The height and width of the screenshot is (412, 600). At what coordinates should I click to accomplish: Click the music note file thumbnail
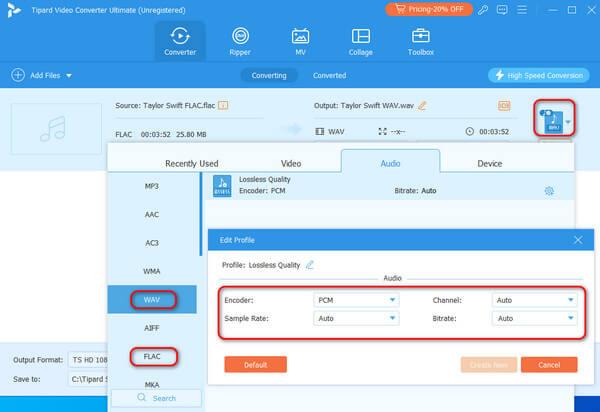point(56,129)
